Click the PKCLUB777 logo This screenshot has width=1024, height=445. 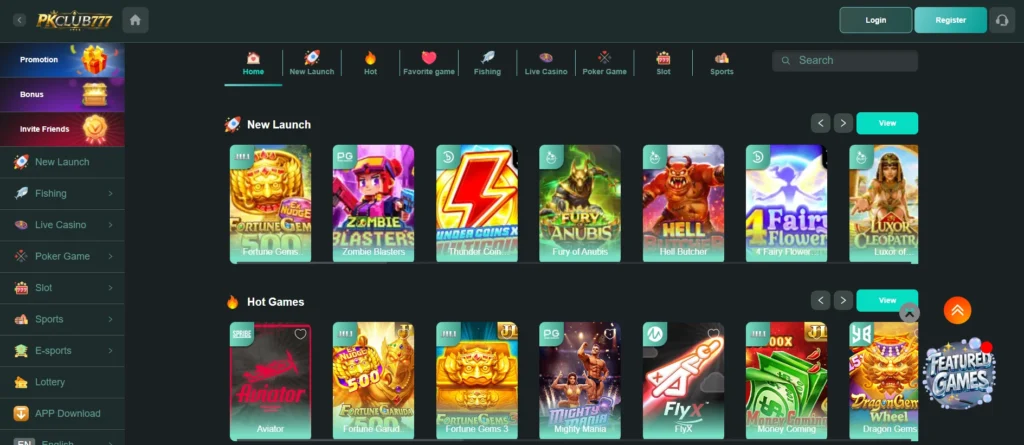(x=74, y=20)
